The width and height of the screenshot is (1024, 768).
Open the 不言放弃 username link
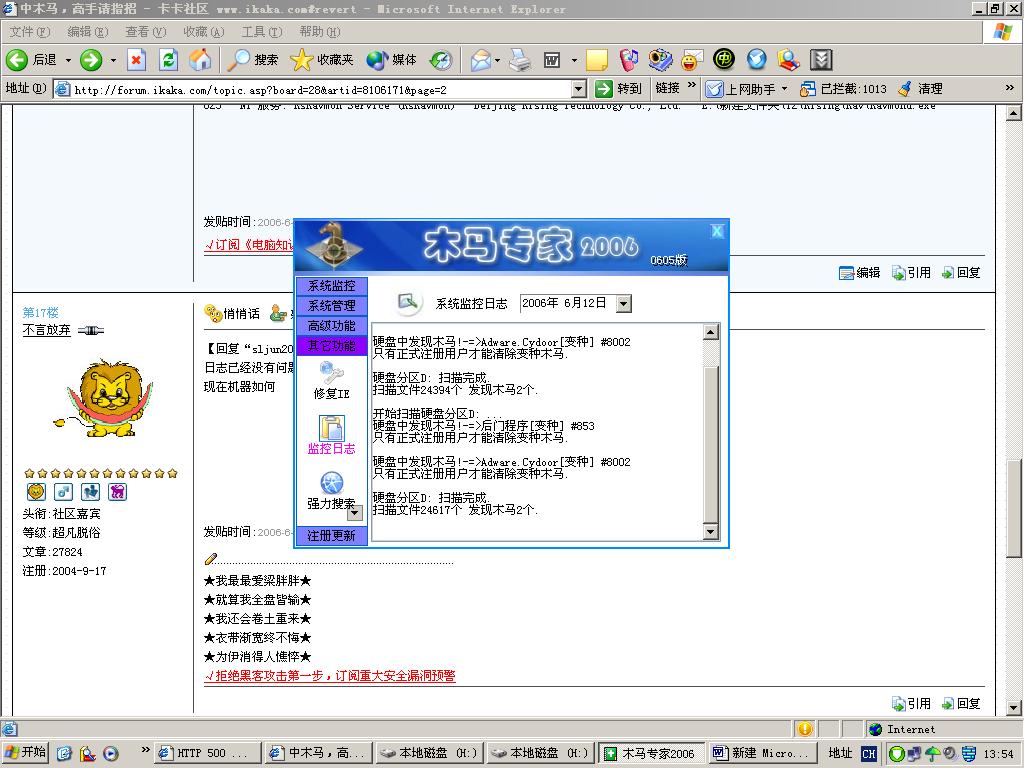click(x=46, y=330)
